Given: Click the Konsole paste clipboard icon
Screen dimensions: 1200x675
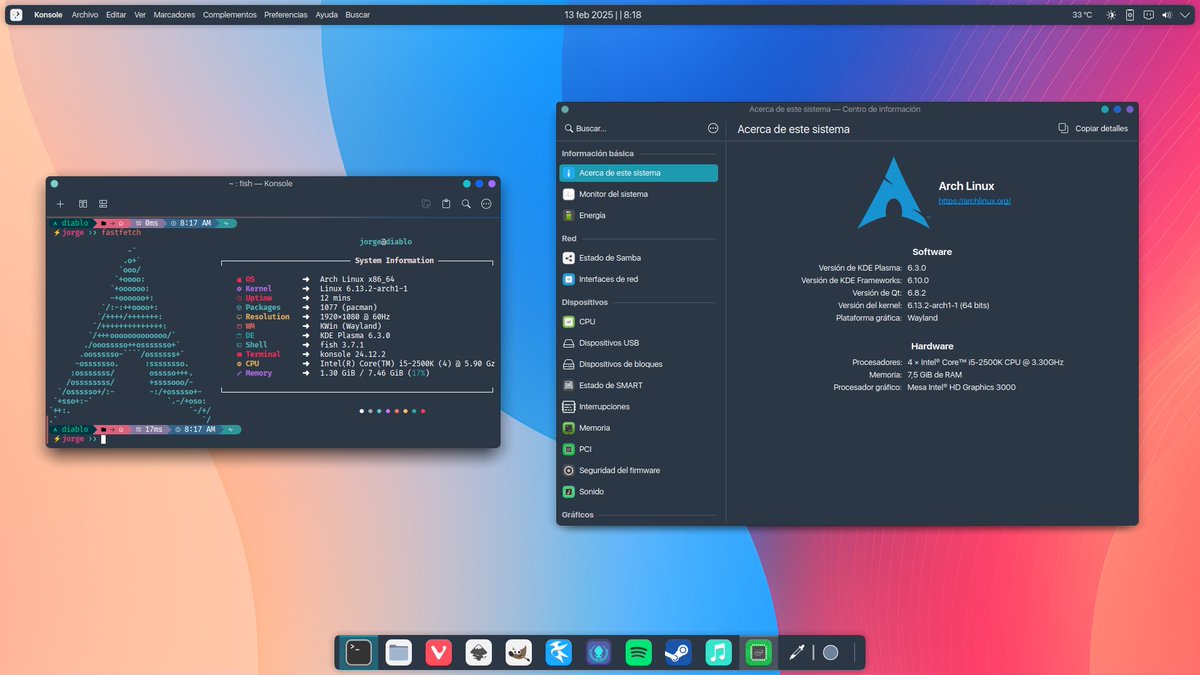Looking at the screenshot, I should point(446,204).
